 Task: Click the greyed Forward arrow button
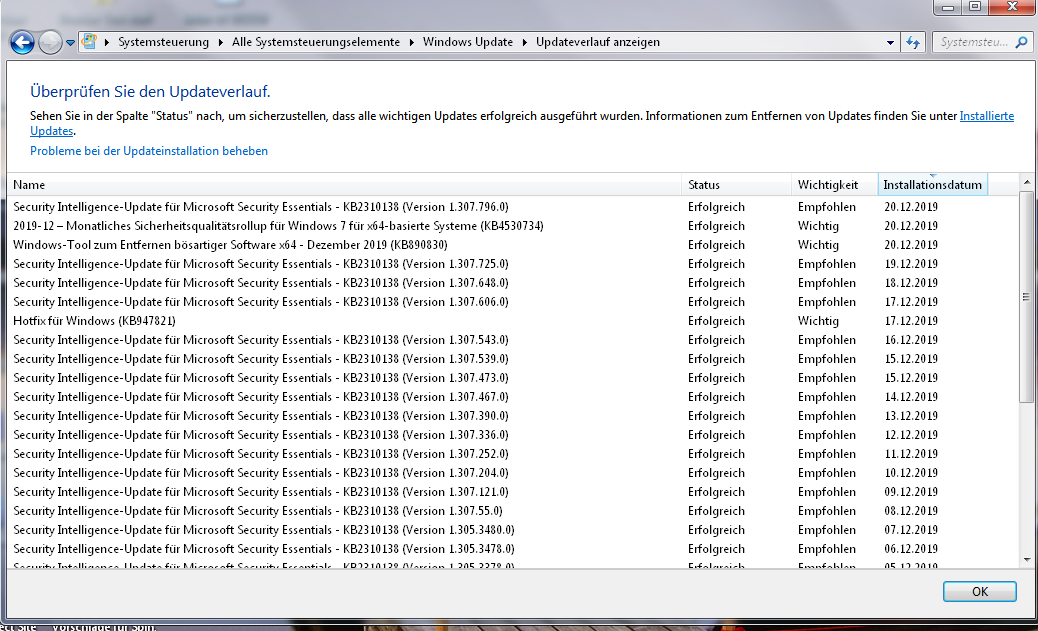[x=50, y=42]
